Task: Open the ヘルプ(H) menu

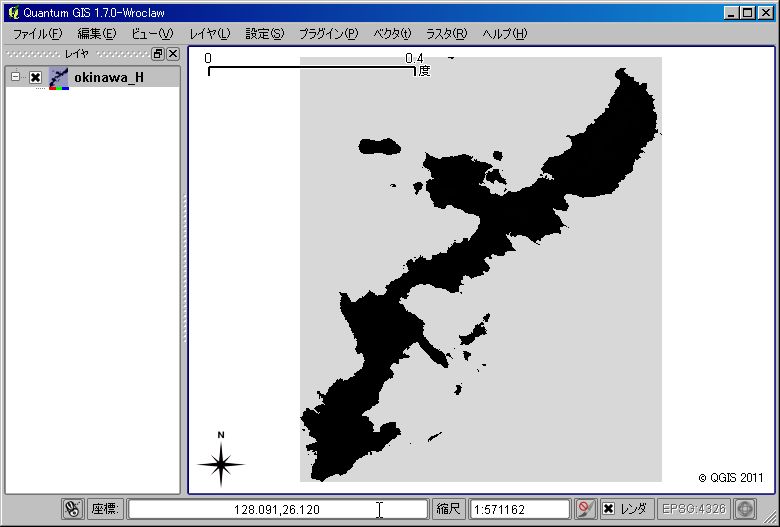Action: click(504, 34)
